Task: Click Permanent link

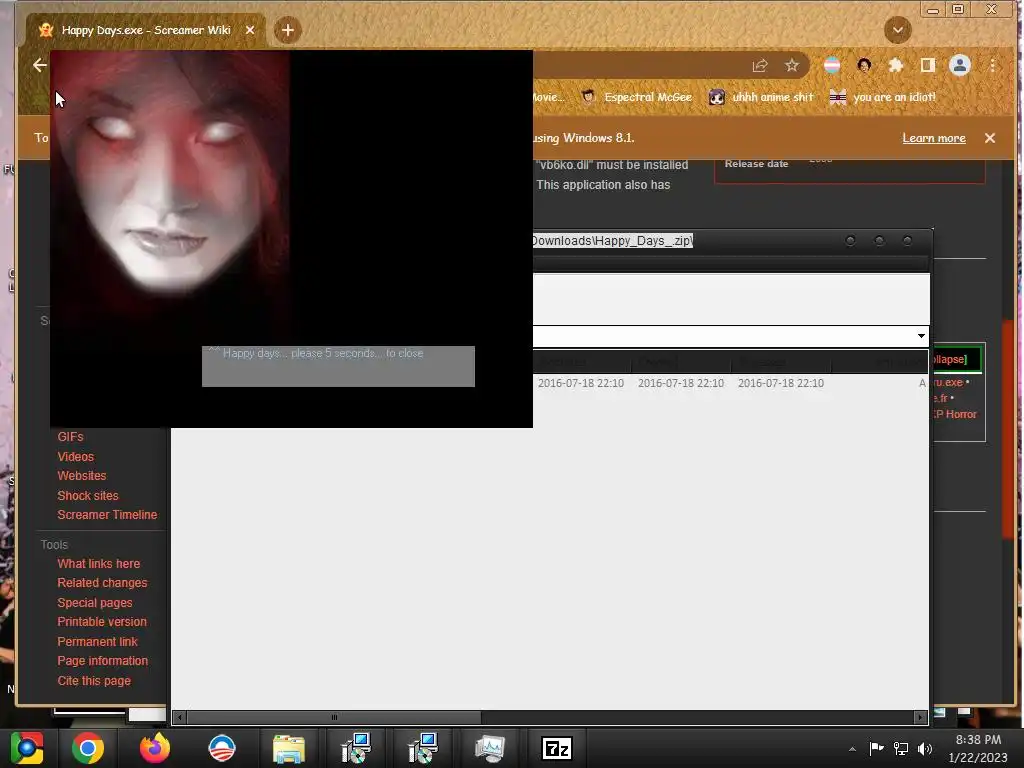Action: pyautogui.click(x=97, y=642)
